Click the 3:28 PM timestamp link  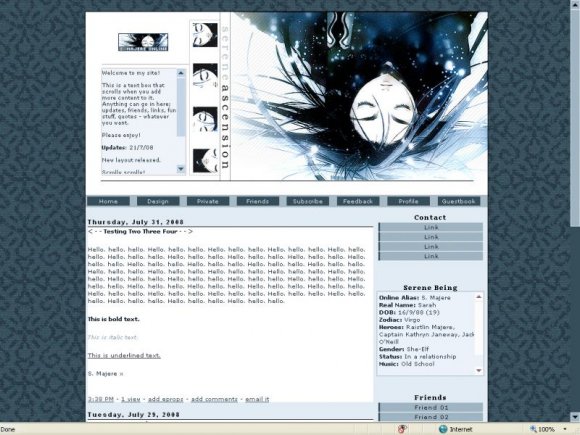click(101, 399)
